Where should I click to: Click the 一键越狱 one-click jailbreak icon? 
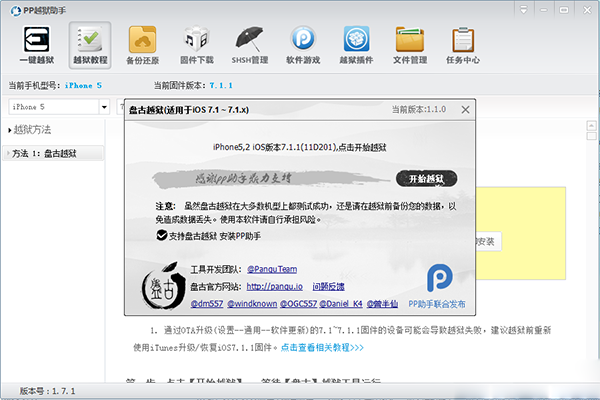click(x=34, y=46)
